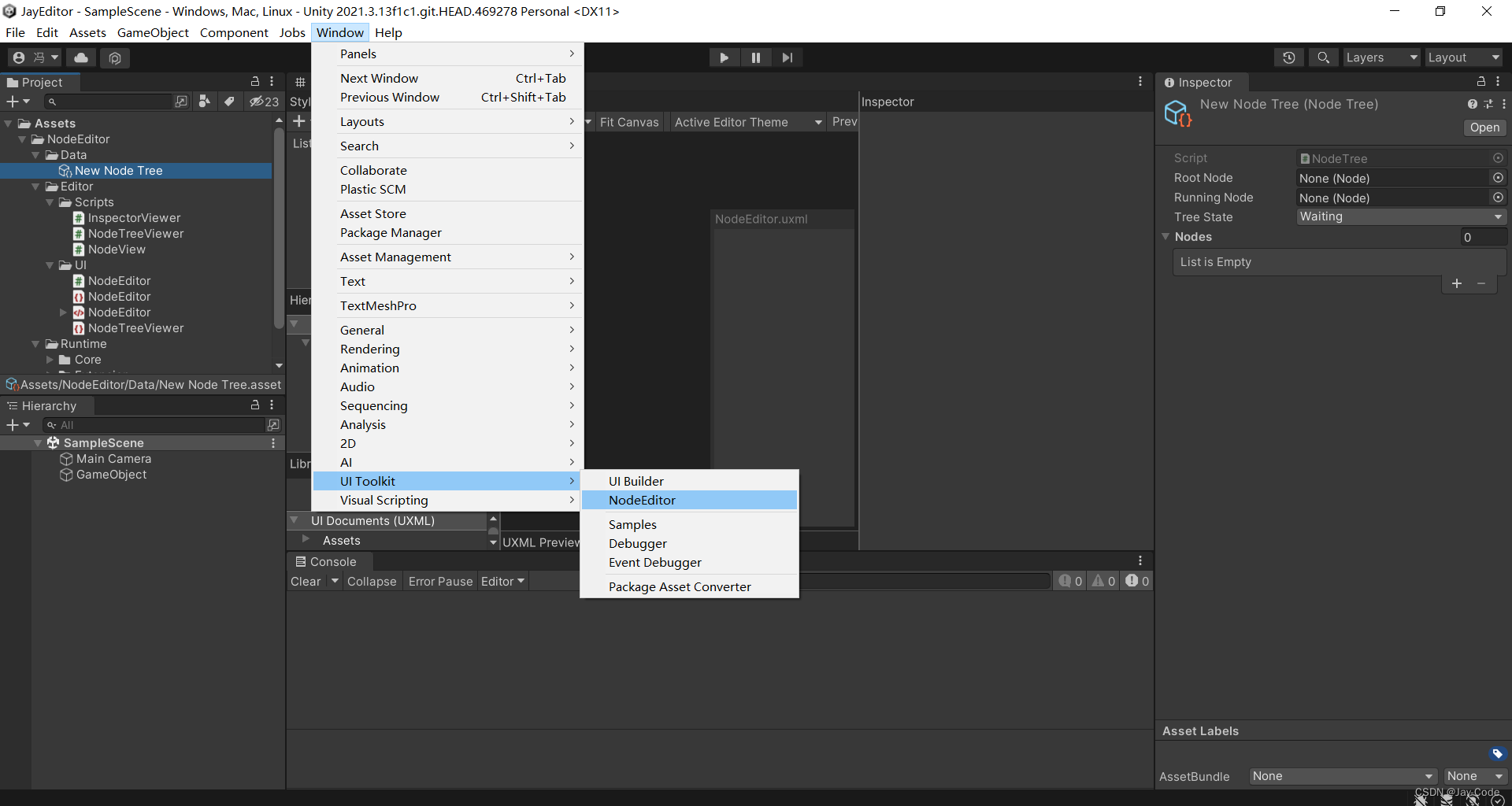The height and width of the screenshot is (806, 1512).
Task: Click Project search open-in-window icon
Action: pyautogui.click(x=181, y=102)
